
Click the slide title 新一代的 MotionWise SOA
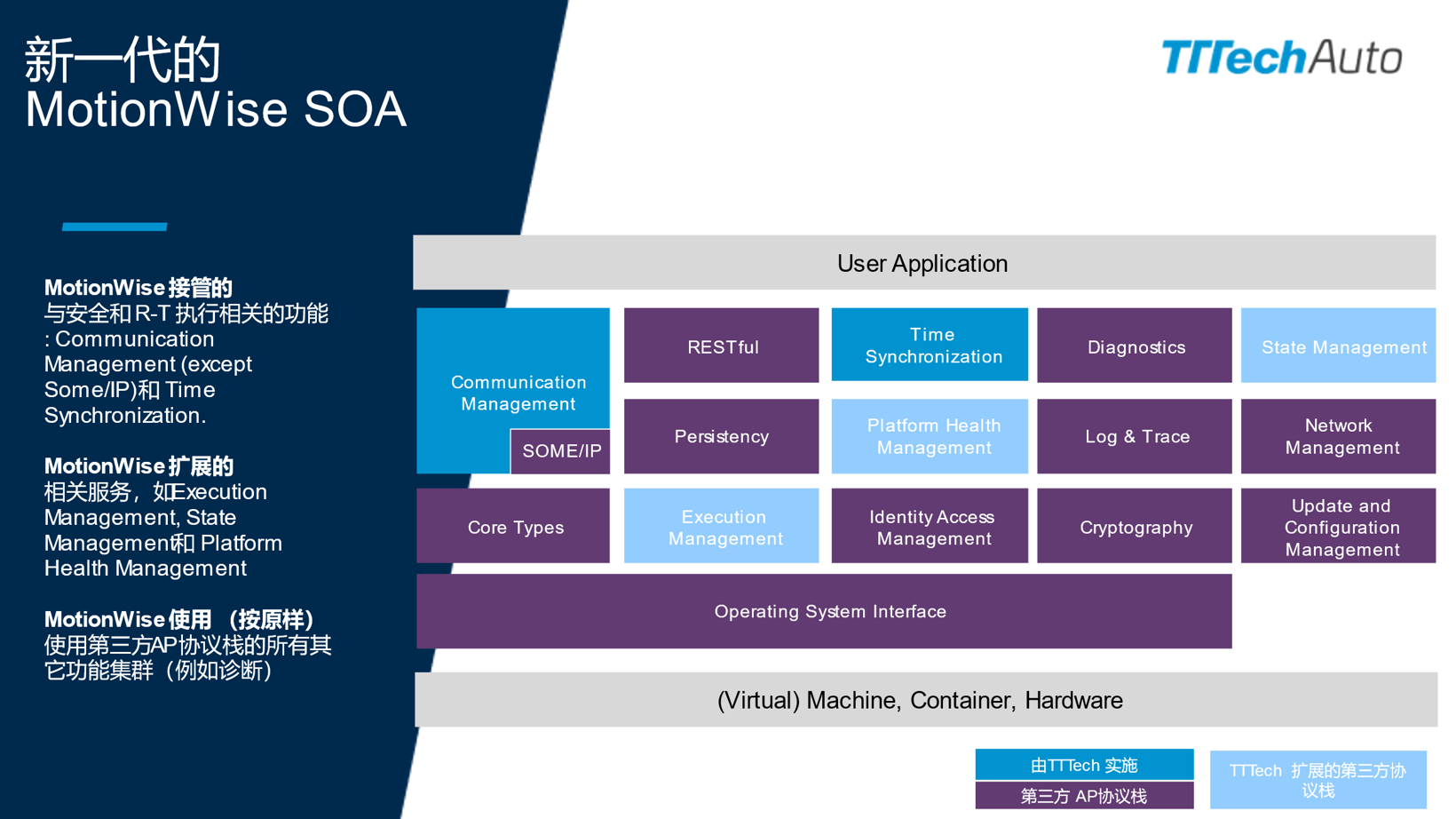click(x=216, y=84)
